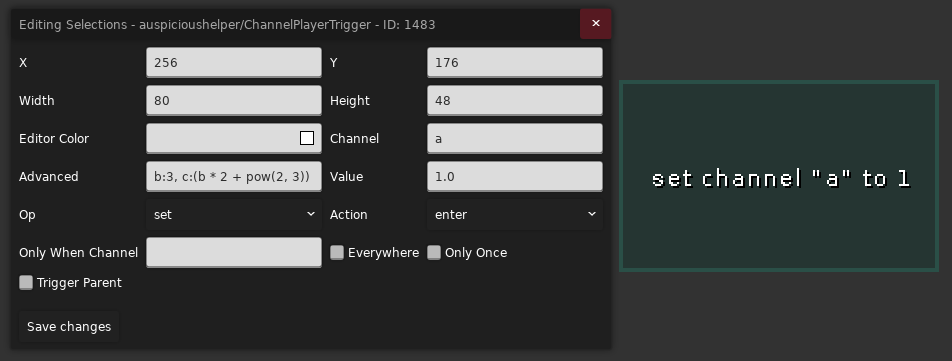Select the 'set channel "a" to 1' trigger
This screenshot has height=361, width=952.
[x=779, y=176]
